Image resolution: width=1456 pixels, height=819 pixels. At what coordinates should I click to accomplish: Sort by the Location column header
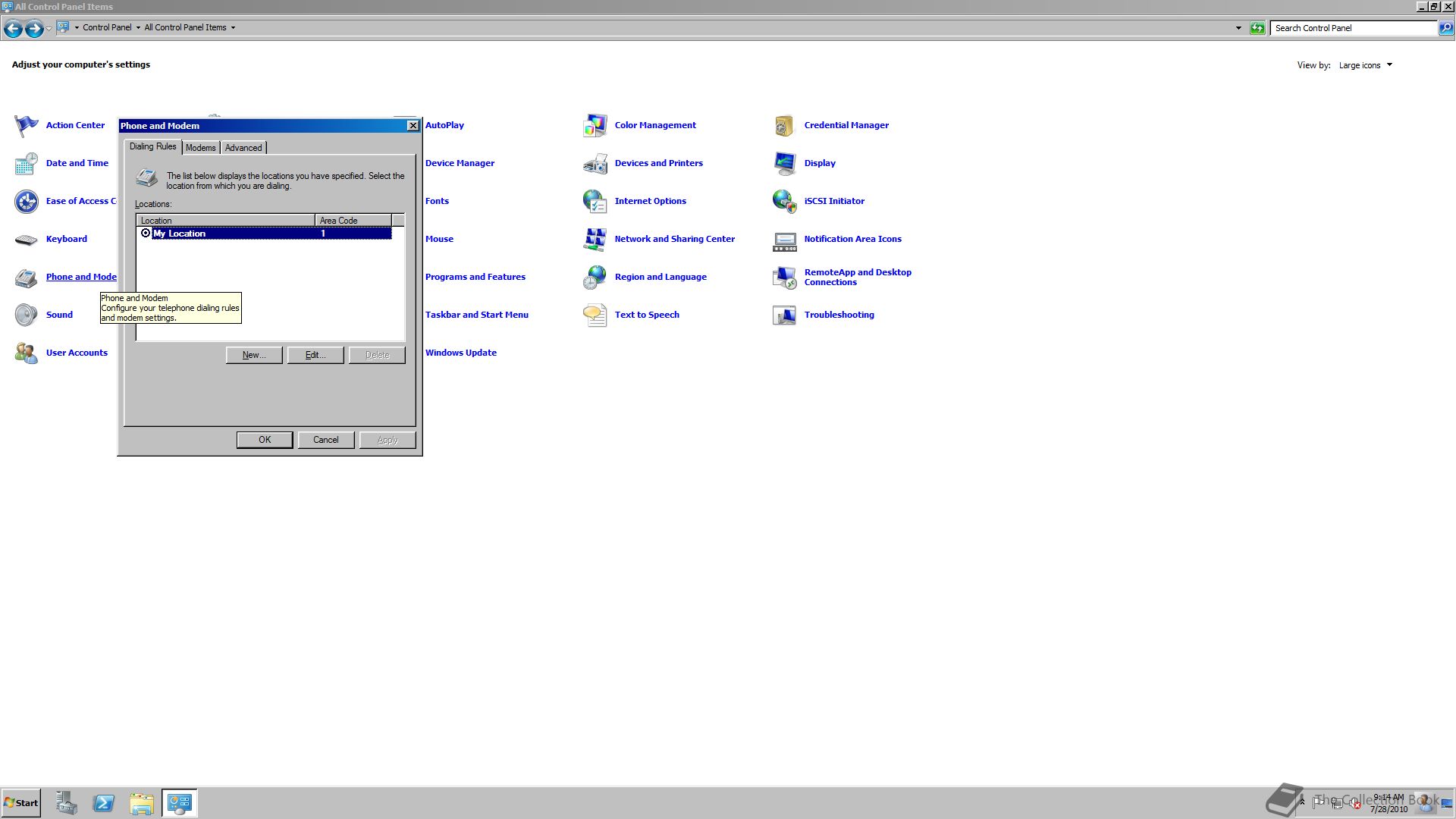point(225,221)
